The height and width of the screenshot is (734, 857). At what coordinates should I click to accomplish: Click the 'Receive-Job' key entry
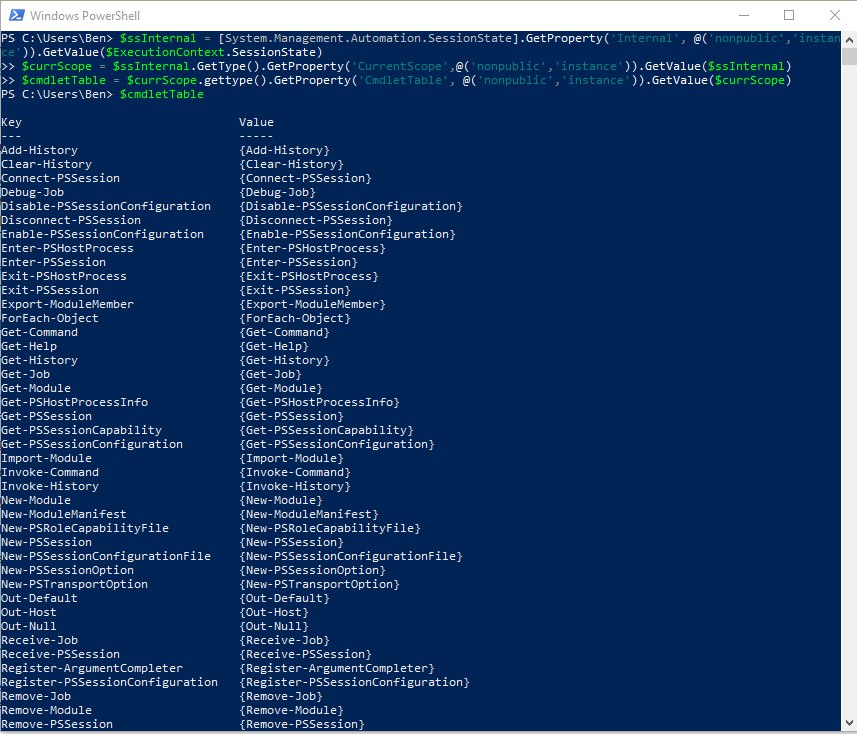39,640
